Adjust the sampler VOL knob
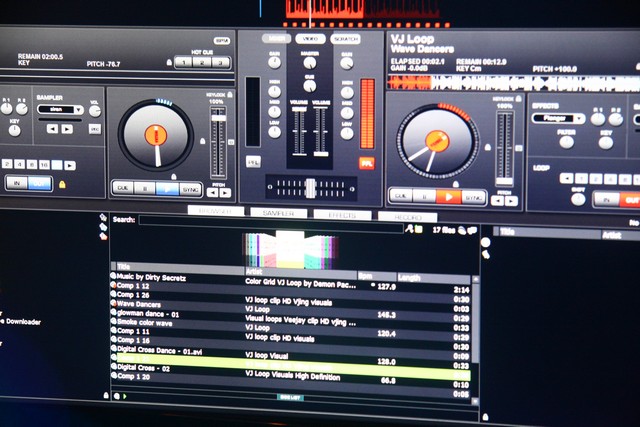640x427 pixels. pos(95,111)
